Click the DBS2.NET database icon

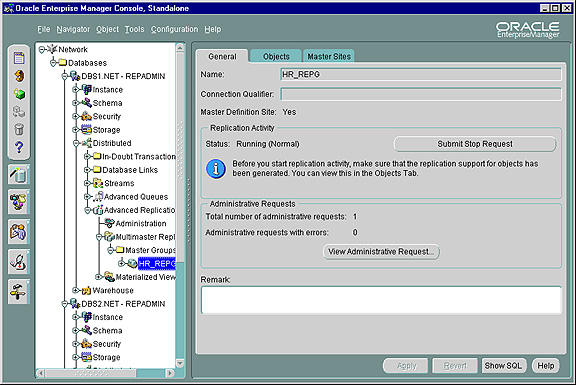75,303
